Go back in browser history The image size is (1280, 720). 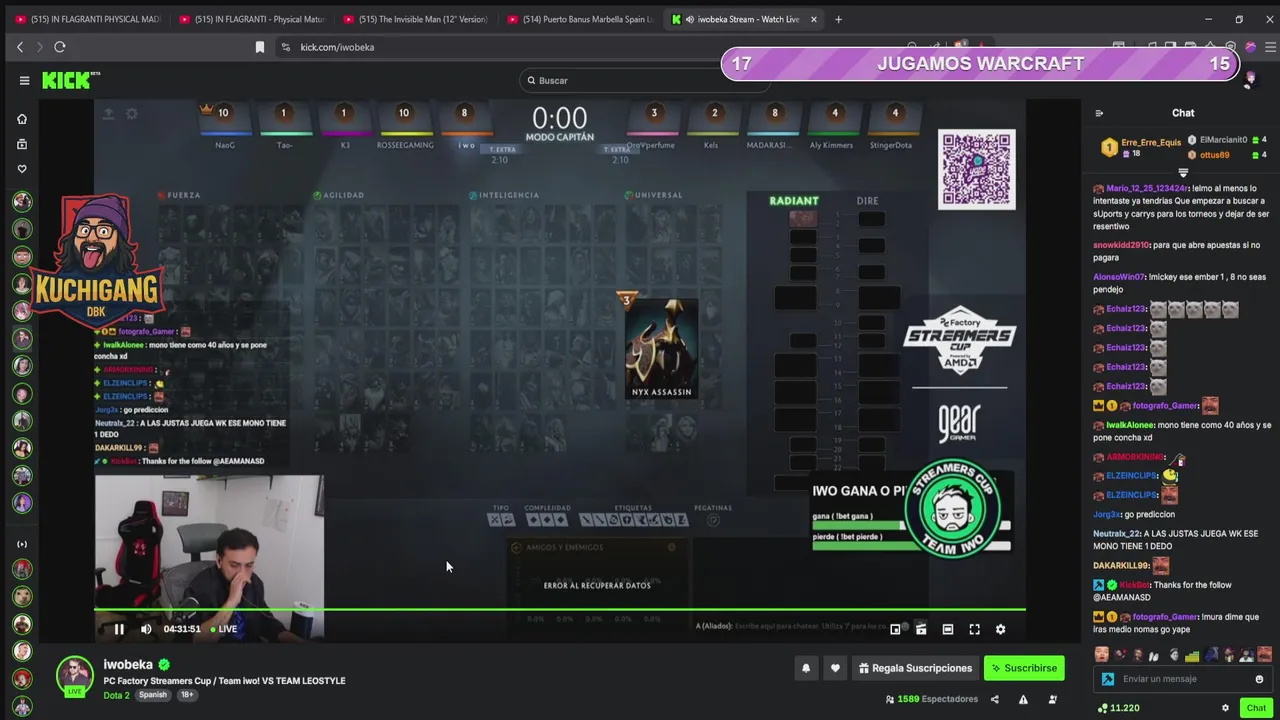pos(19,47)
